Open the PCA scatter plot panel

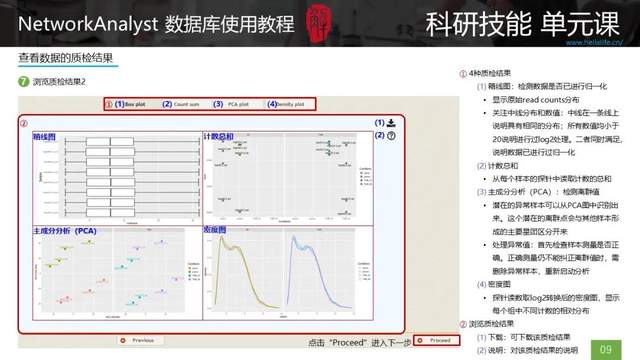(x=118, y=273)
